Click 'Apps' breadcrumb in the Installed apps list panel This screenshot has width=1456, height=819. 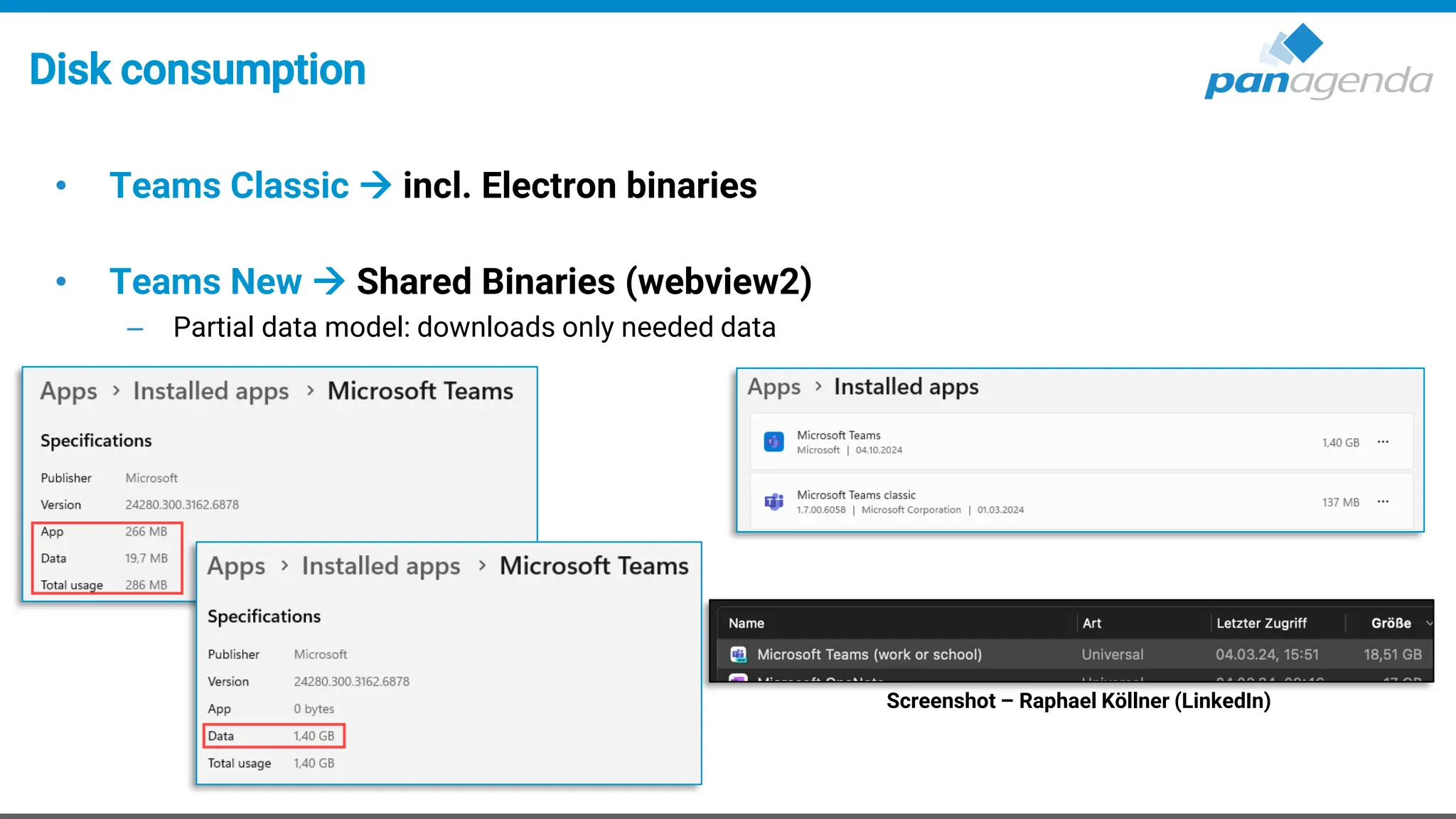pos(773,387)
